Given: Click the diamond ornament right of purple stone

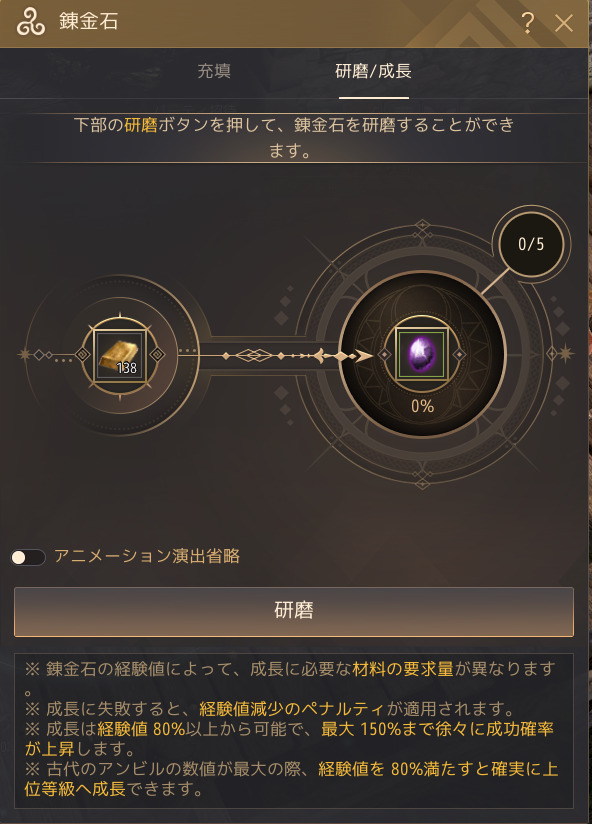Looking at the screenshot, I should [459, 355].
